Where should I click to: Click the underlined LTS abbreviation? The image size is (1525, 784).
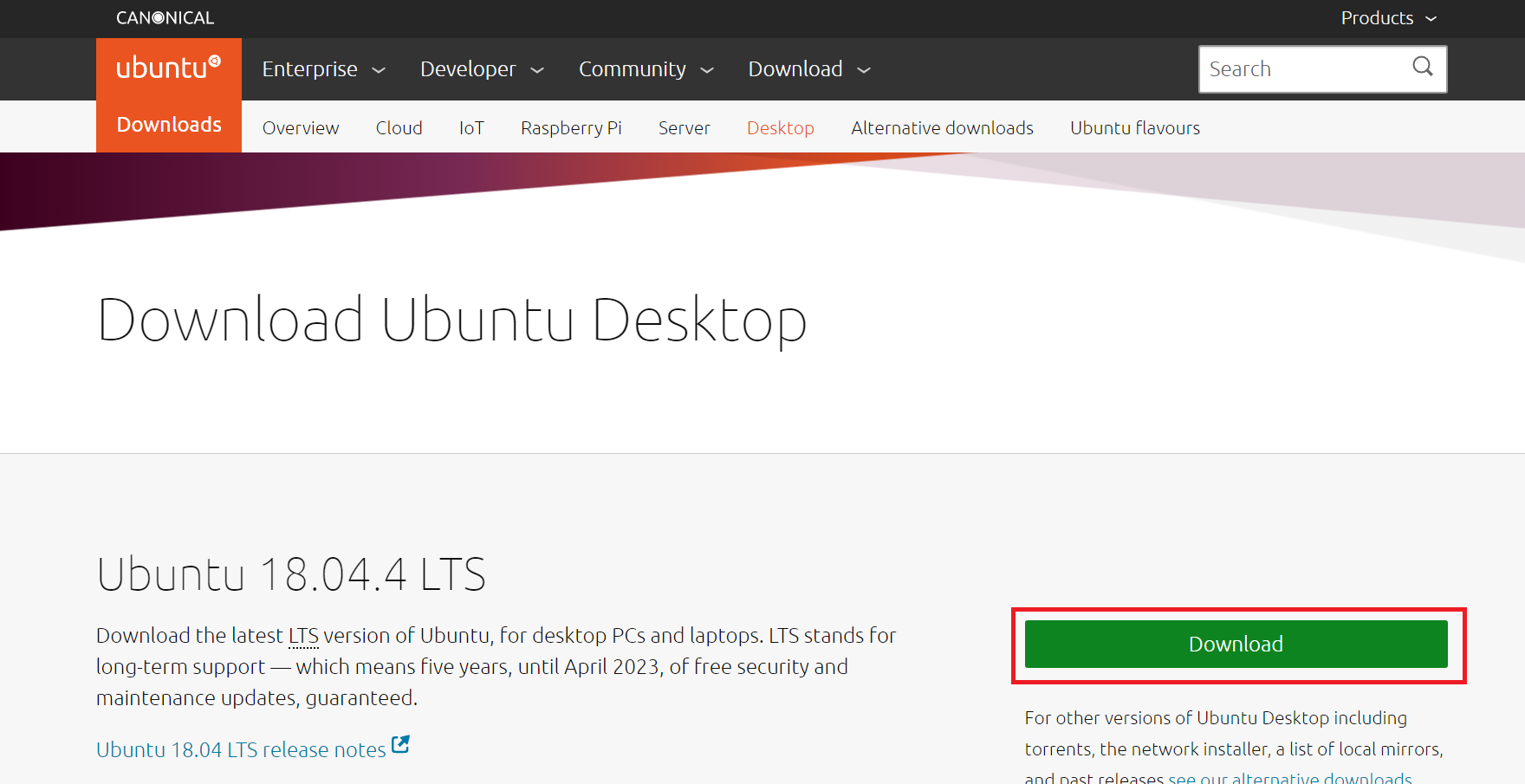pos(303,636)
